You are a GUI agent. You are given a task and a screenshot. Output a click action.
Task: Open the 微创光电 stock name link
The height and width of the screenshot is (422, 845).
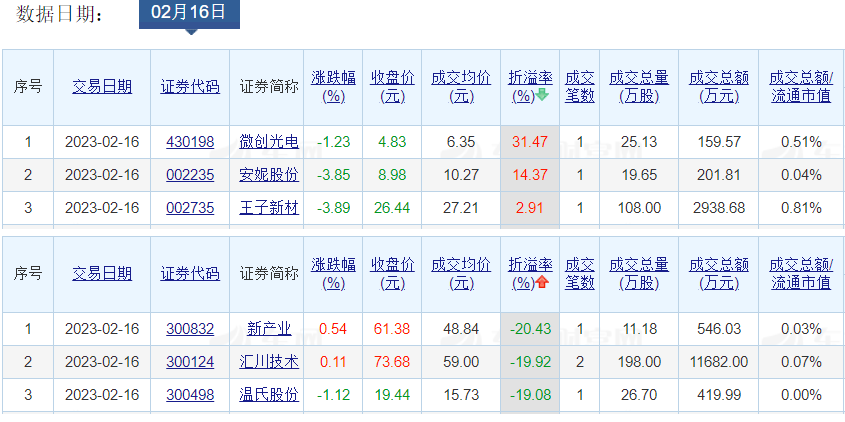pyautogui.click(x=269, y=142)
